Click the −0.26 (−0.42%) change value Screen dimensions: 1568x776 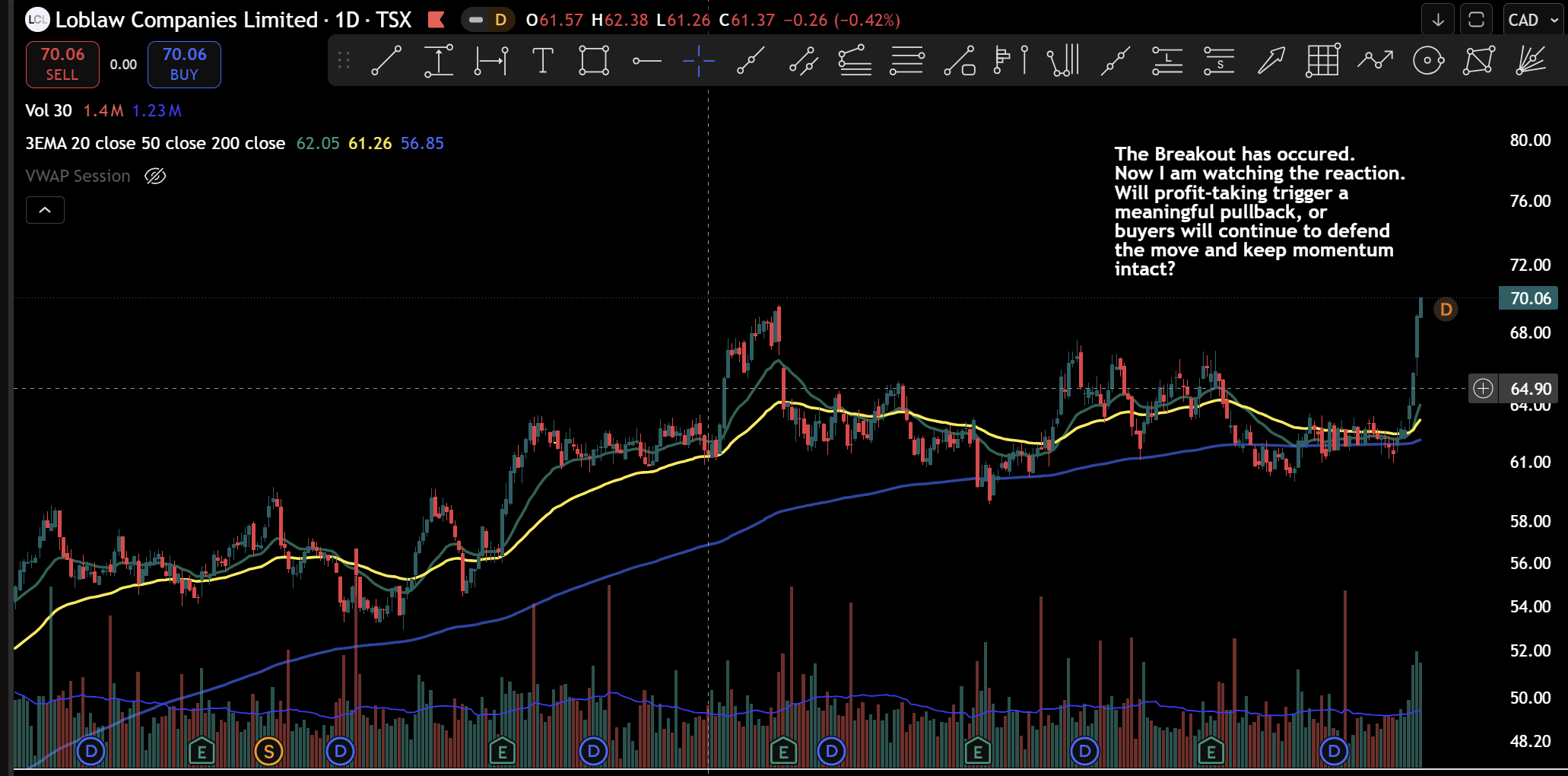pos(841,20)
